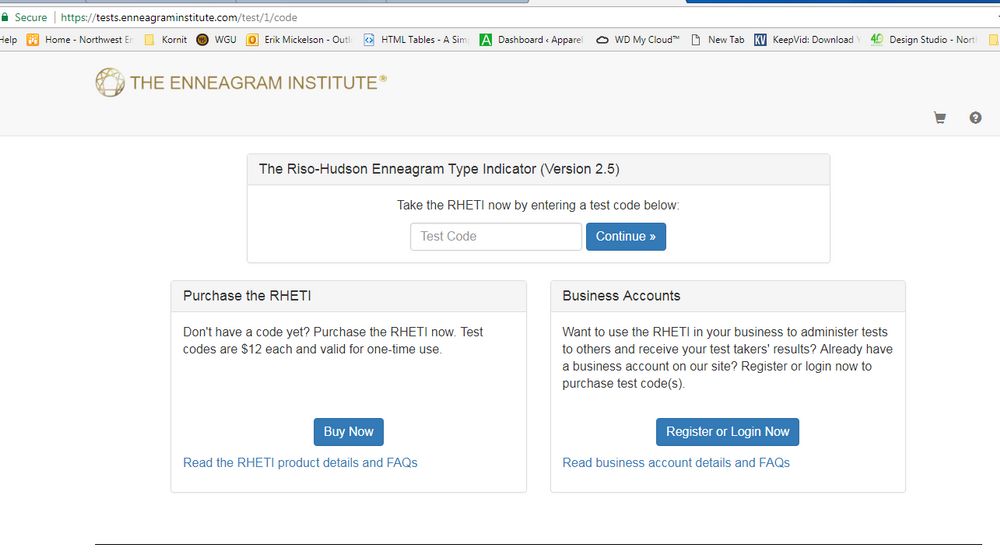Click the Business Accounts heading
Screen dimensions: 1000x559
[621, 296]
